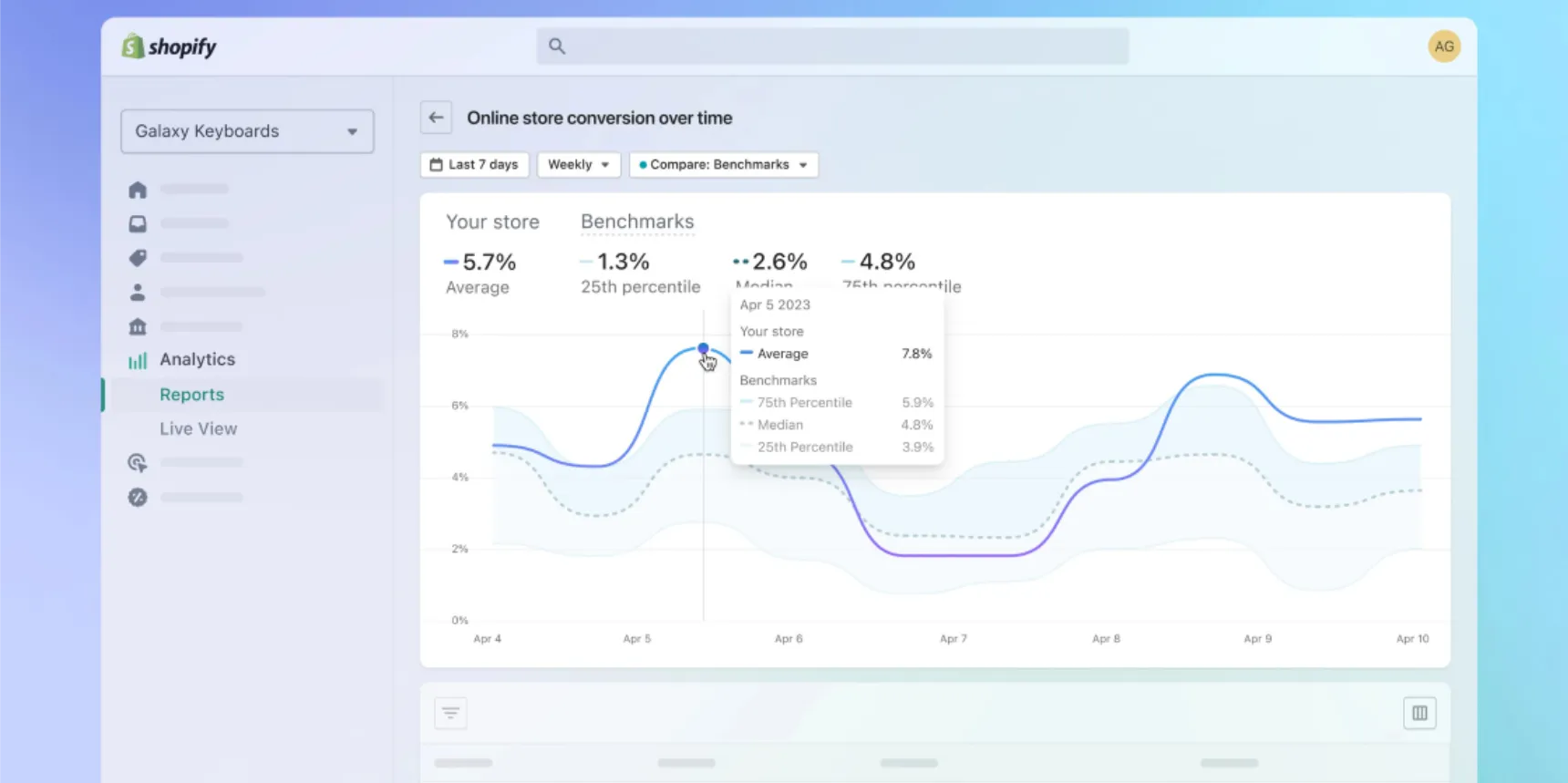Open the Orders inbox icon
The height and width of the screenshot is (783, 1568).
138,223
